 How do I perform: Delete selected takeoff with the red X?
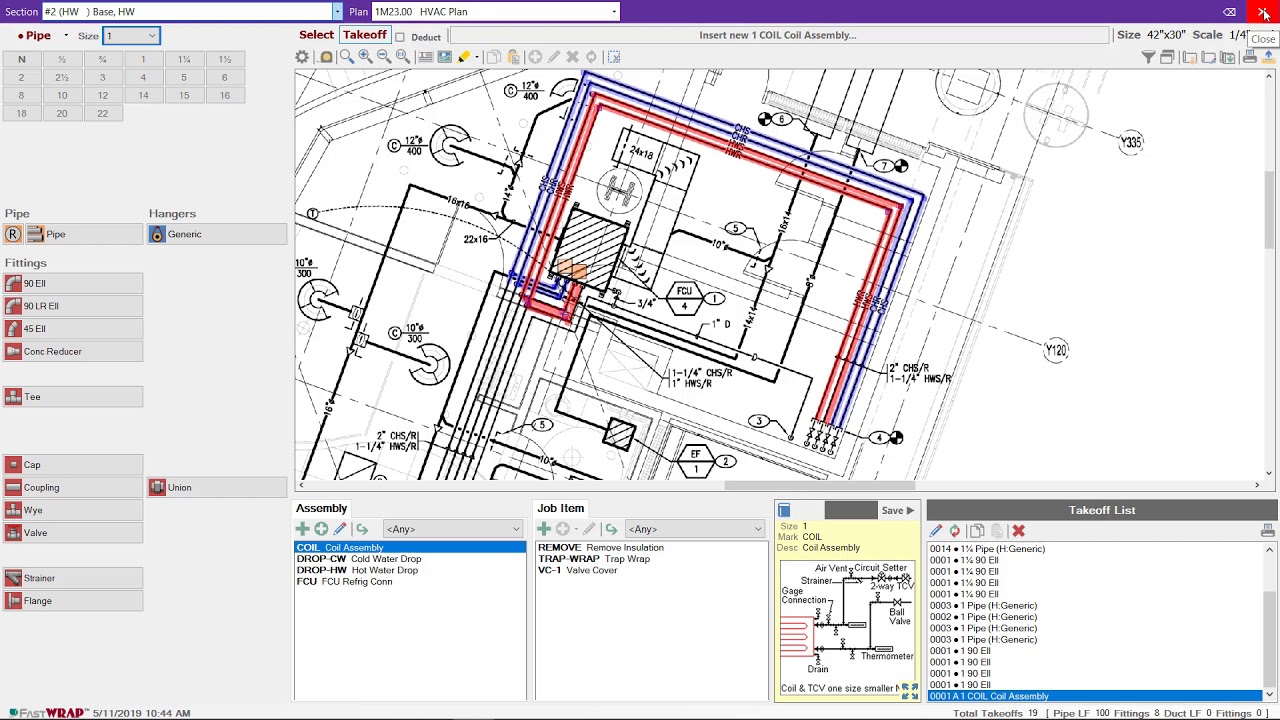coord(1018,531)
